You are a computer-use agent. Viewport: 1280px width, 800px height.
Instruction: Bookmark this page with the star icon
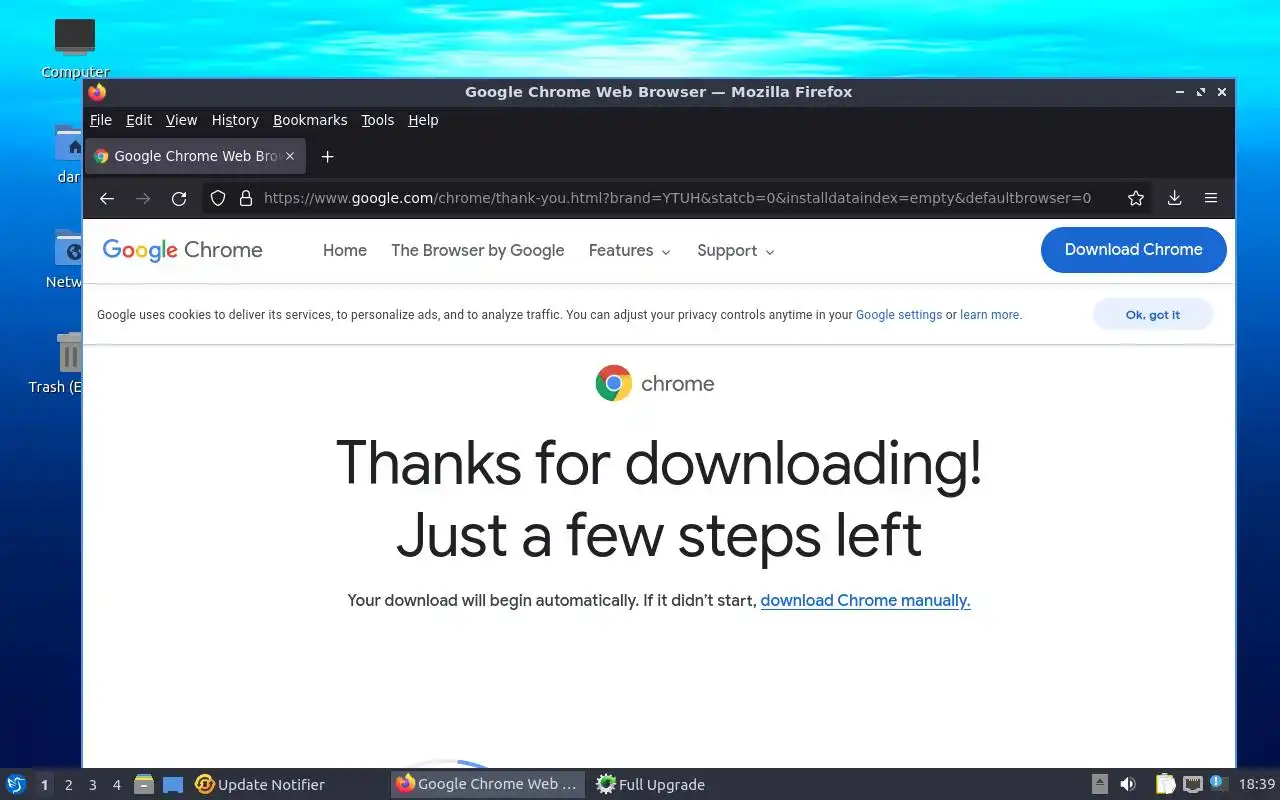pos(1136,198)
